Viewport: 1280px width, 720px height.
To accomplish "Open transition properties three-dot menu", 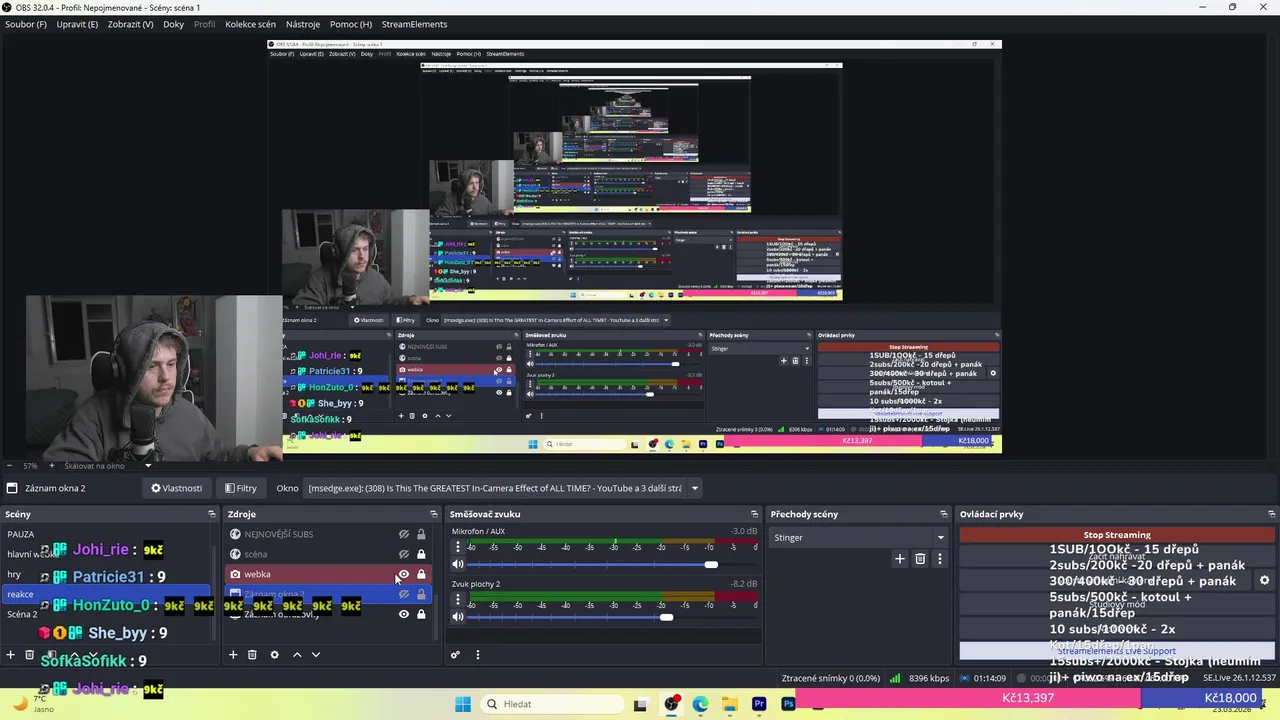I will click(x=939, y=559).
